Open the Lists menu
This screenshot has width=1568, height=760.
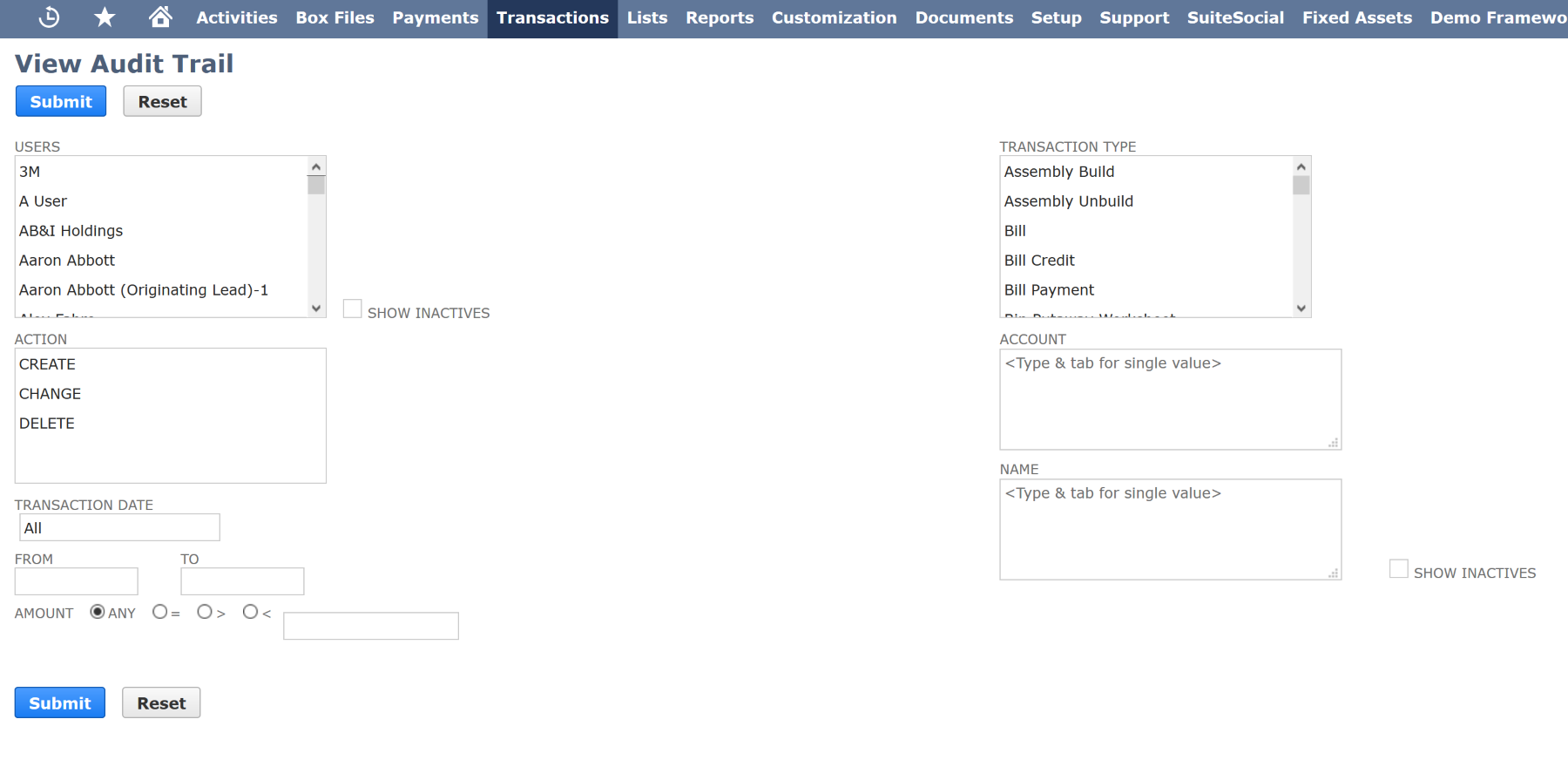647,17
